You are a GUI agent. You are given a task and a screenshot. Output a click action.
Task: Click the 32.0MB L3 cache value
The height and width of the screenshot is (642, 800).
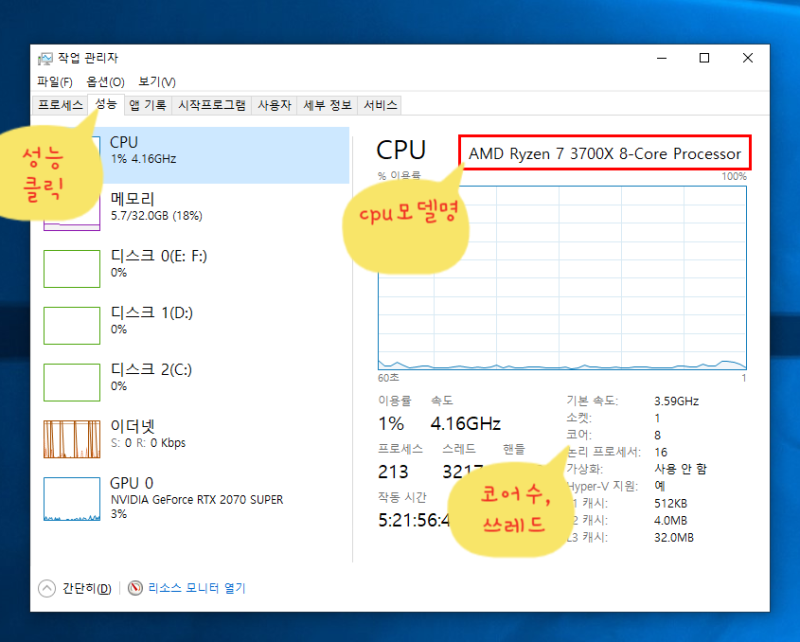coord(673,537)
